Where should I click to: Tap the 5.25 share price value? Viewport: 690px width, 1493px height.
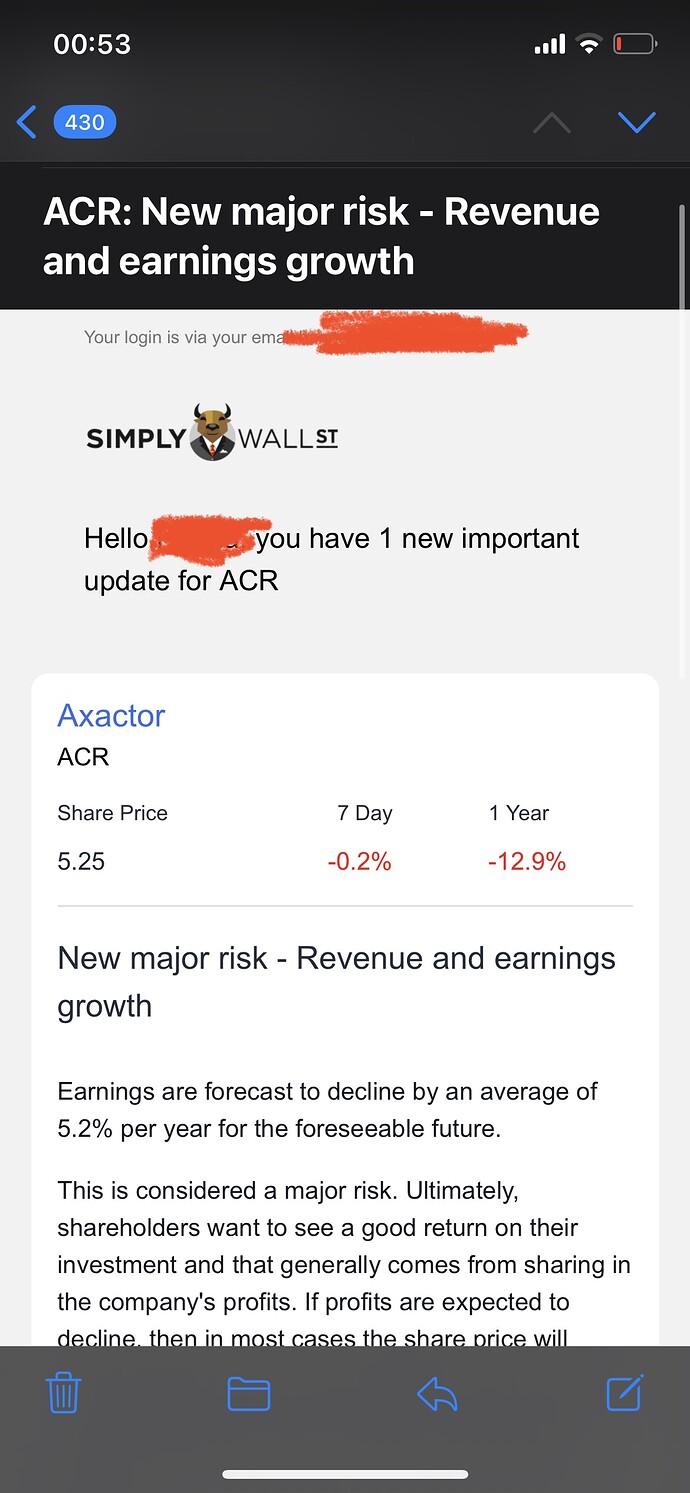click(x=81, y=861)
